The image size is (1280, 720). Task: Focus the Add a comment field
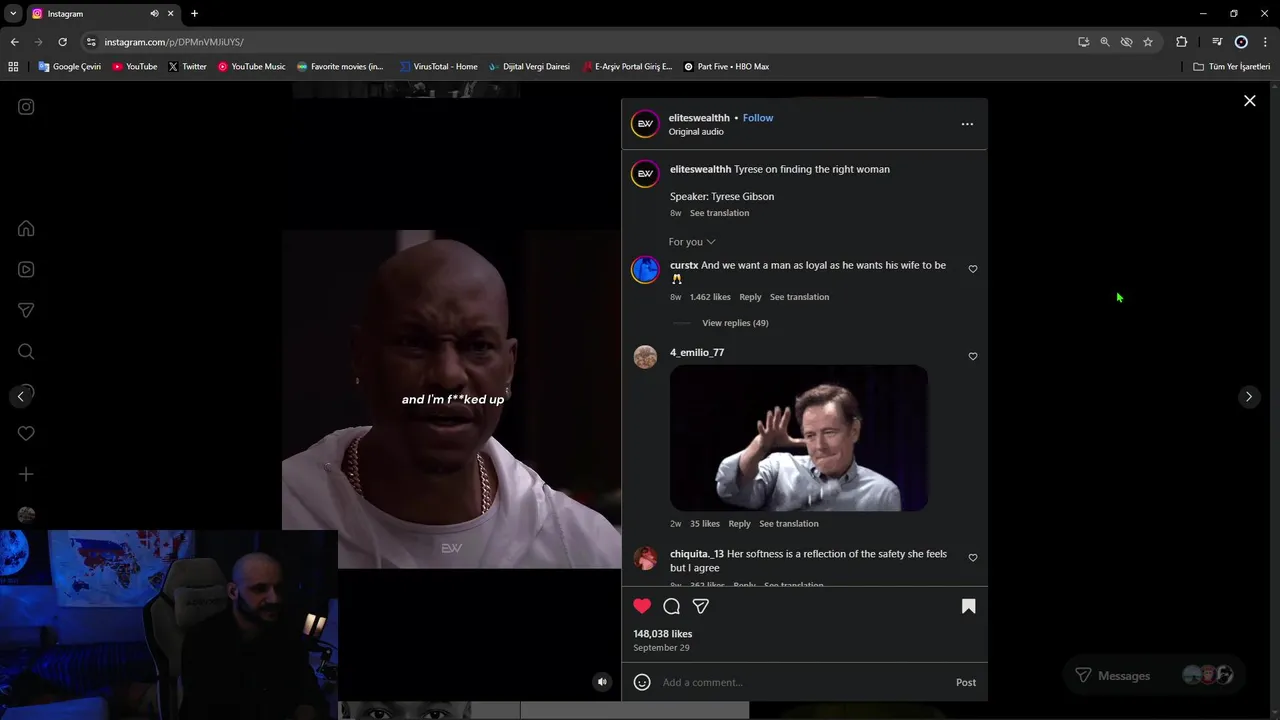[802, 682]
